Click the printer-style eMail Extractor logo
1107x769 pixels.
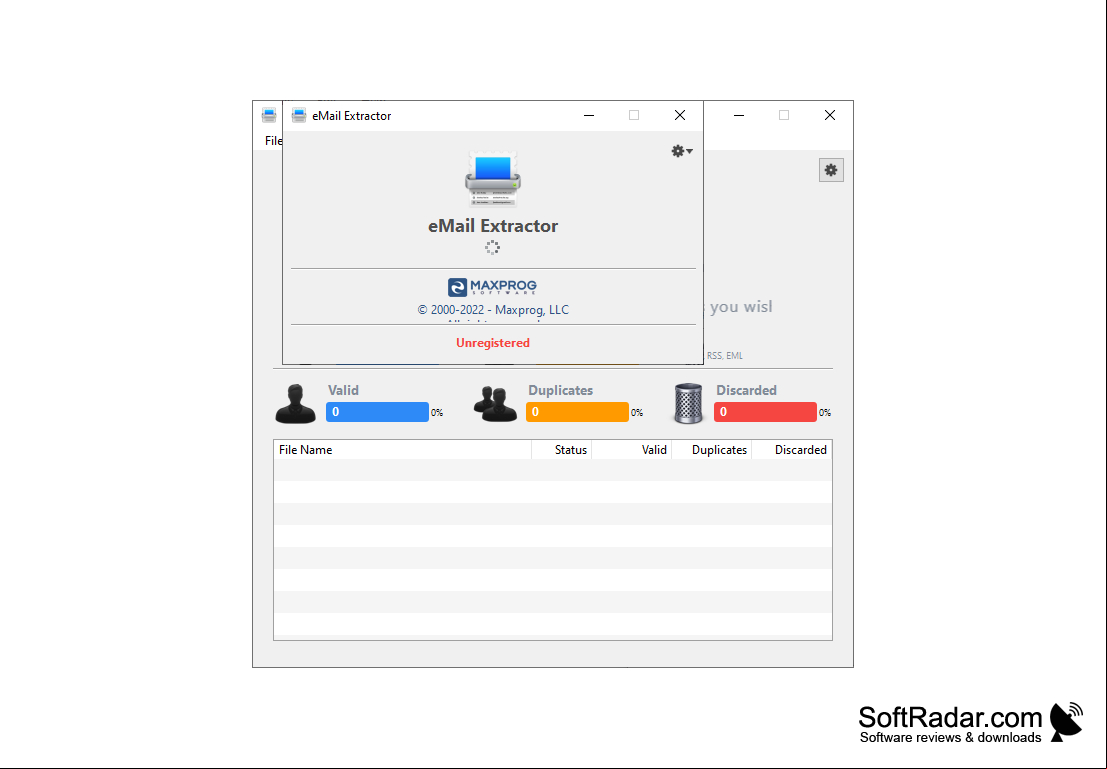(493, 178)
